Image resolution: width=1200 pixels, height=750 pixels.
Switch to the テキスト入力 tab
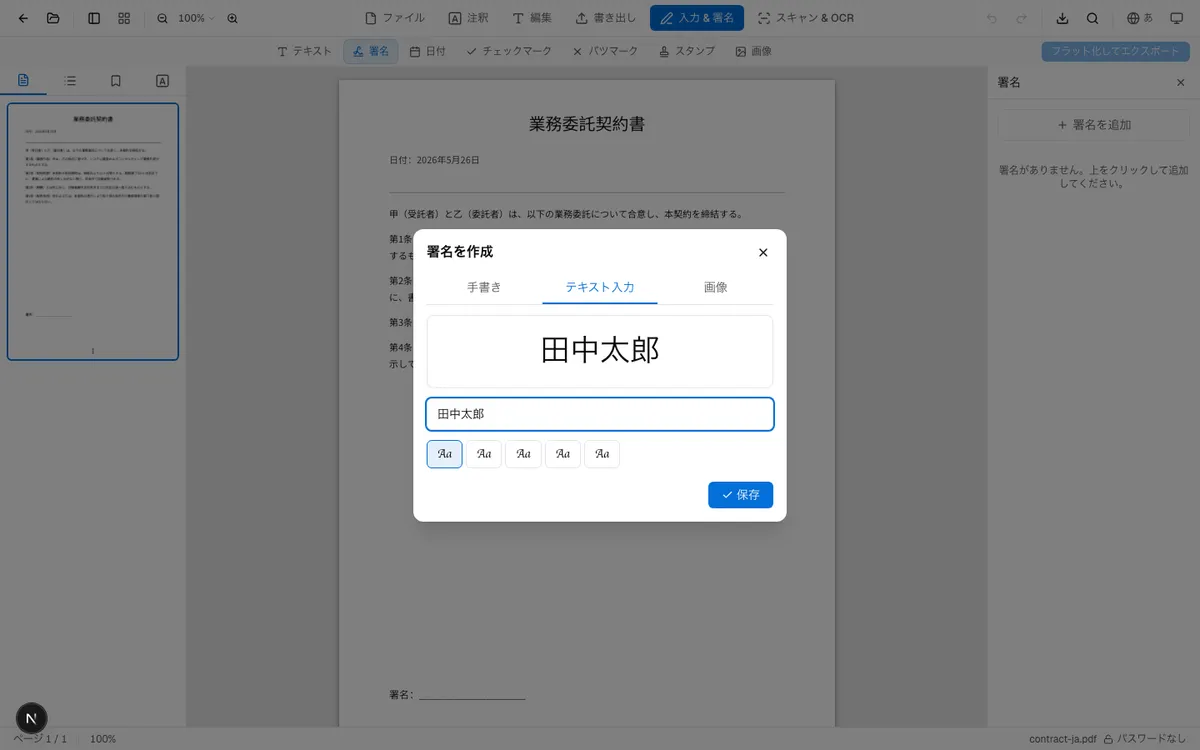point(600,287)
